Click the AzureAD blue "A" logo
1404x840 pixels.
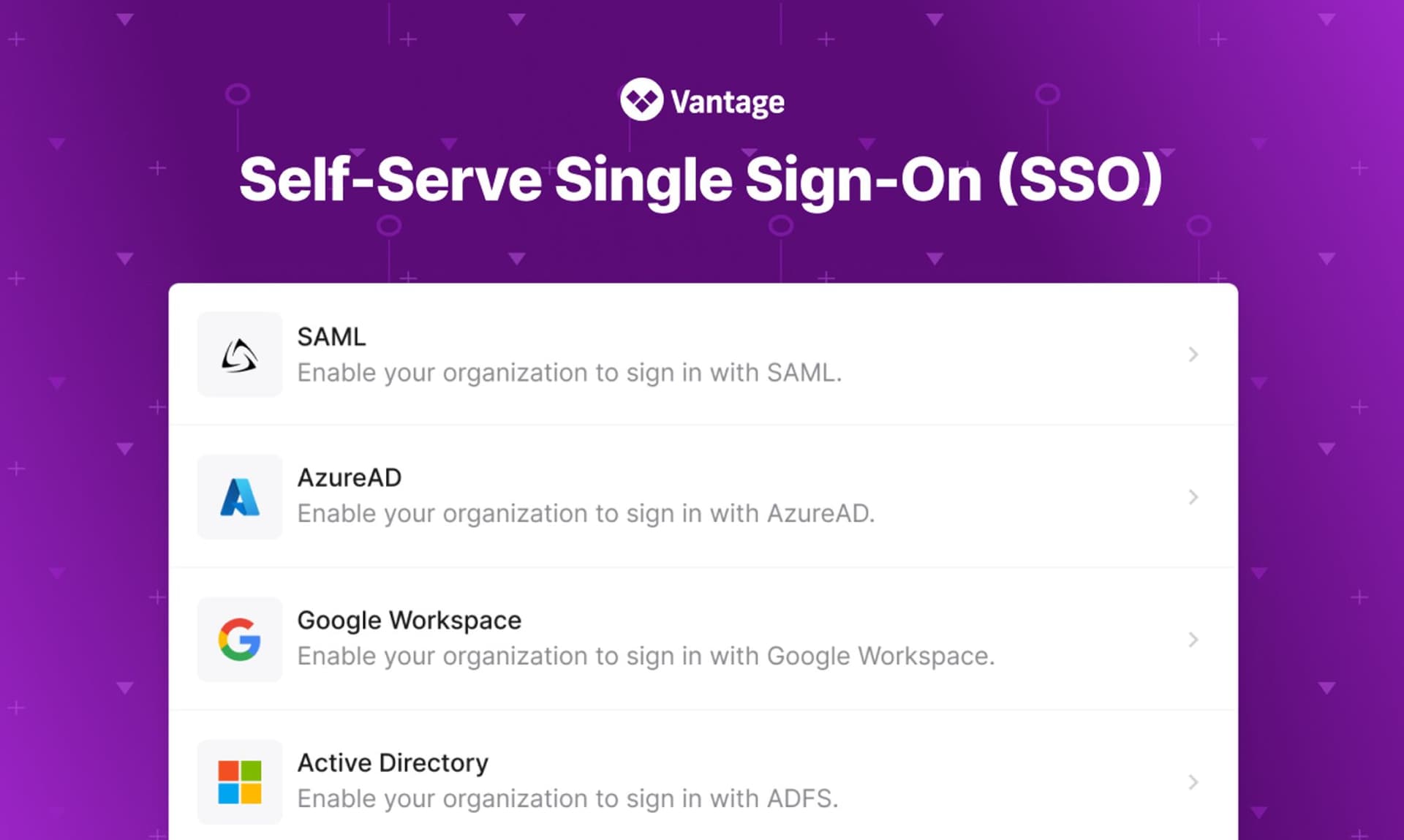pyautogui.click(x=238, y=496)
